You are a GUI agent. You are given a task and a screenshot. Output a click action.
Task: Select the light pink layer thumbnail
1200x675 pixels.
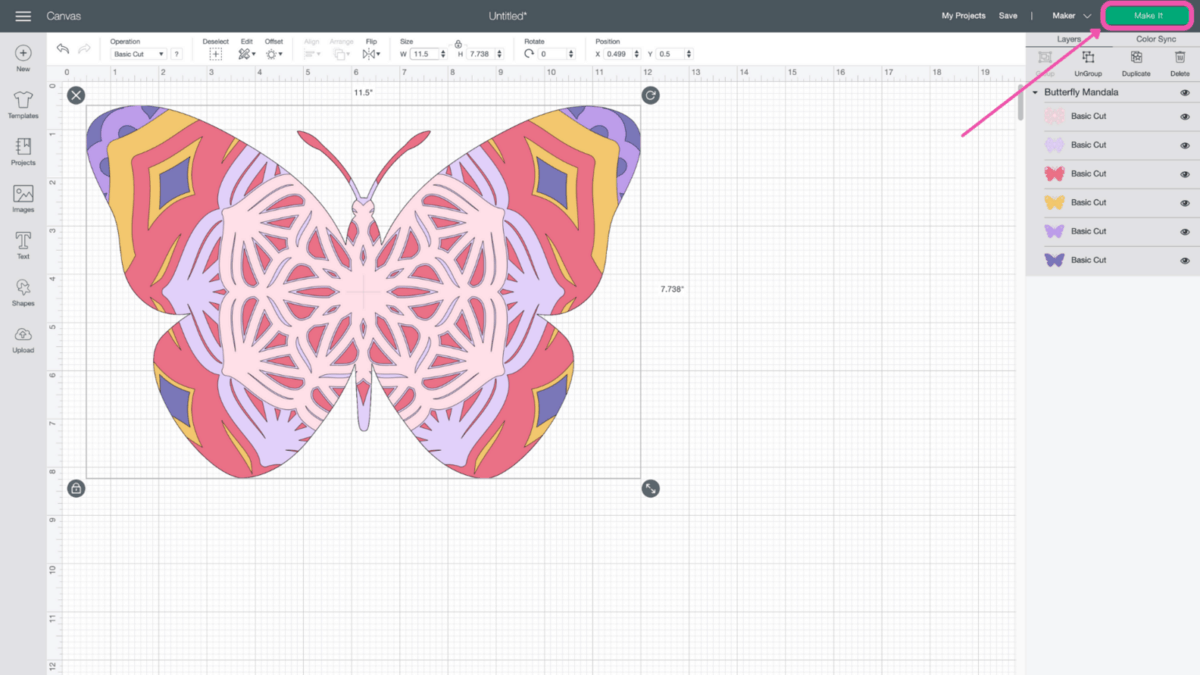click(x=1054, y=116)
